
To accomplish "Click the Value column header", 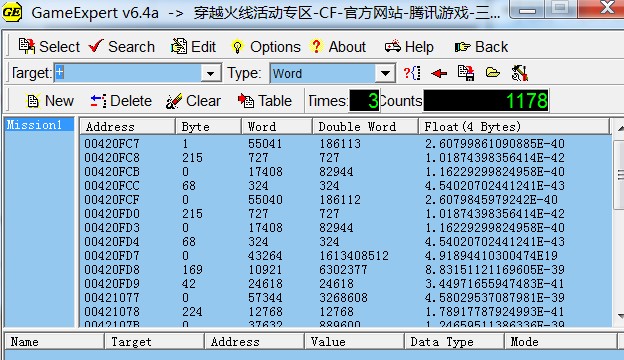I will click(355, 342).
